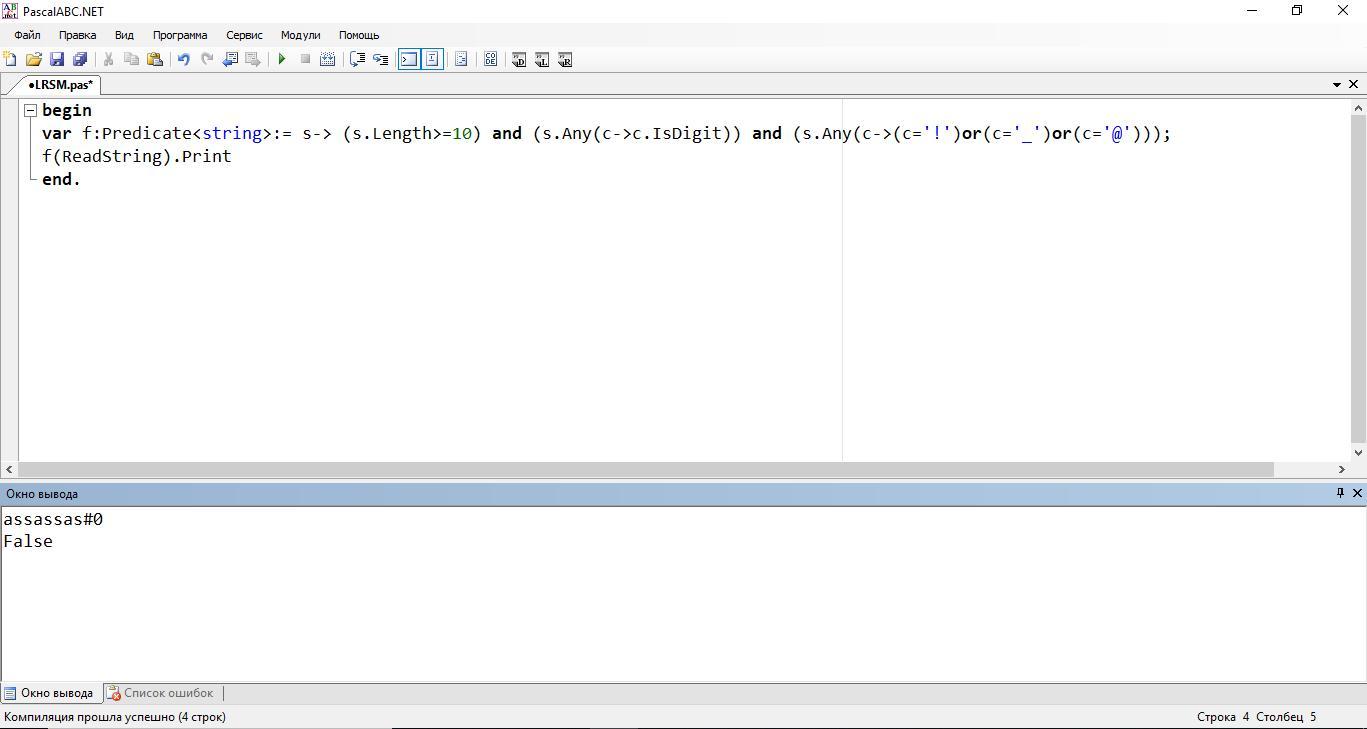This screenshot has height=729, width=1367.
Task: Click the 'f(ReadString).Print' code line
Action: point(137,157)
